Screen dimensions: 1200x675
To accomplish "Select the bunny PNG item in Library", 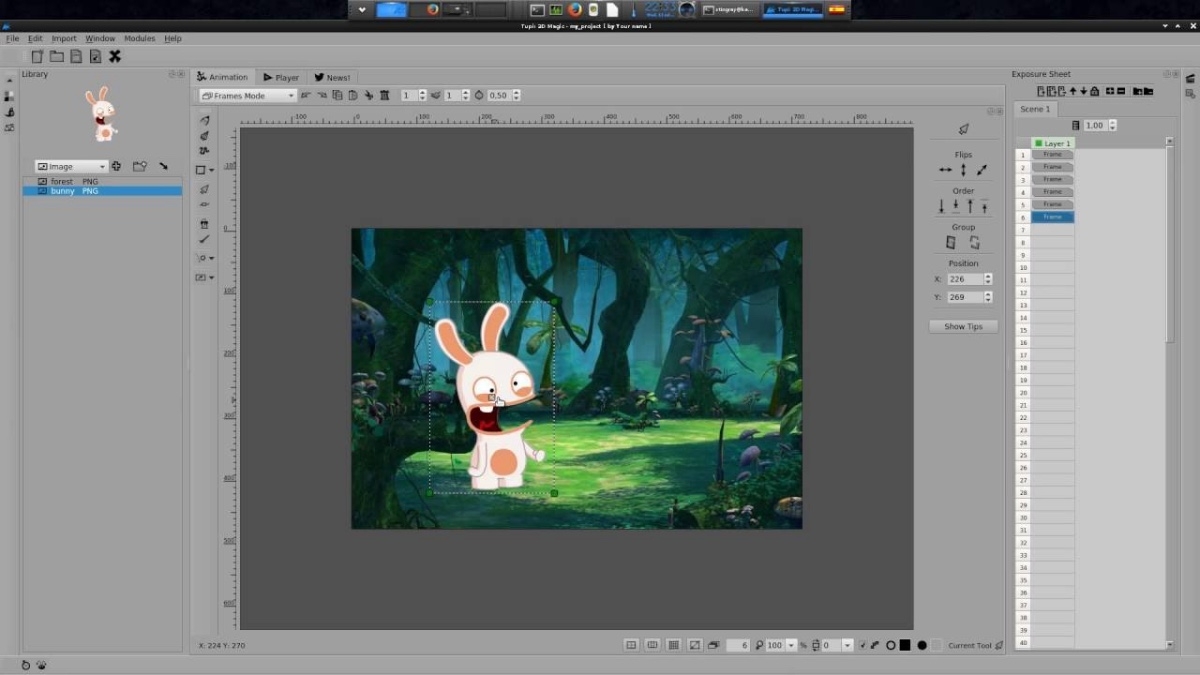I will pyautogui.click(x=102, y=190).
